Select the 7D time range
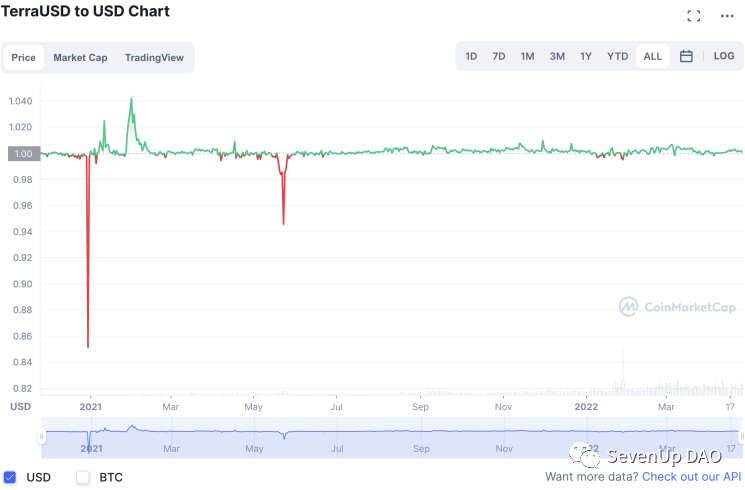The image size is (745, 490). (498, 57)
